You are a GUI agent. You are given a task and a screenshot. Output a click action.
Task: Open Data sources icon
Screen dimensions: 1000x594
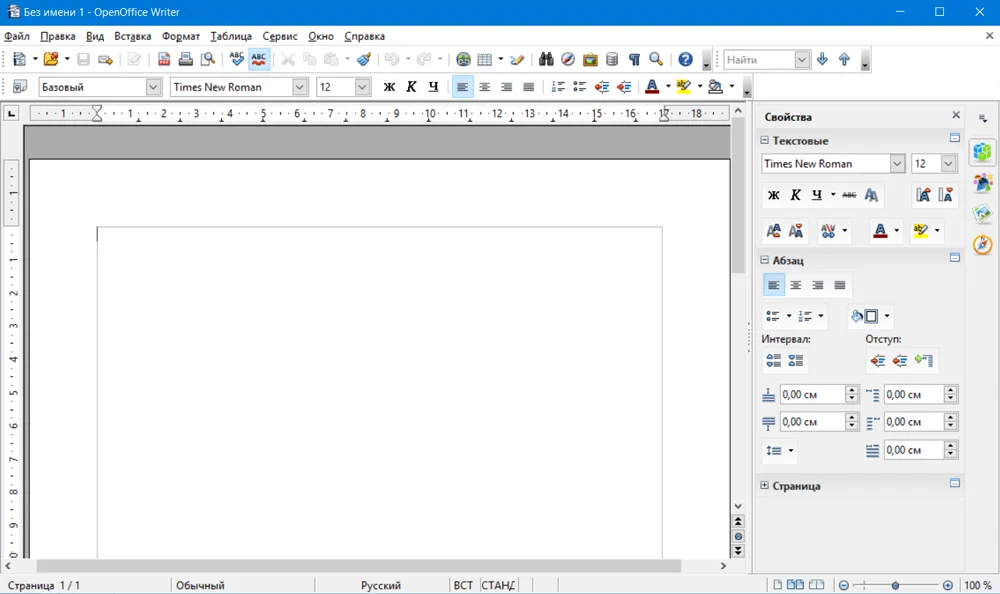click(x=612, y=59)
